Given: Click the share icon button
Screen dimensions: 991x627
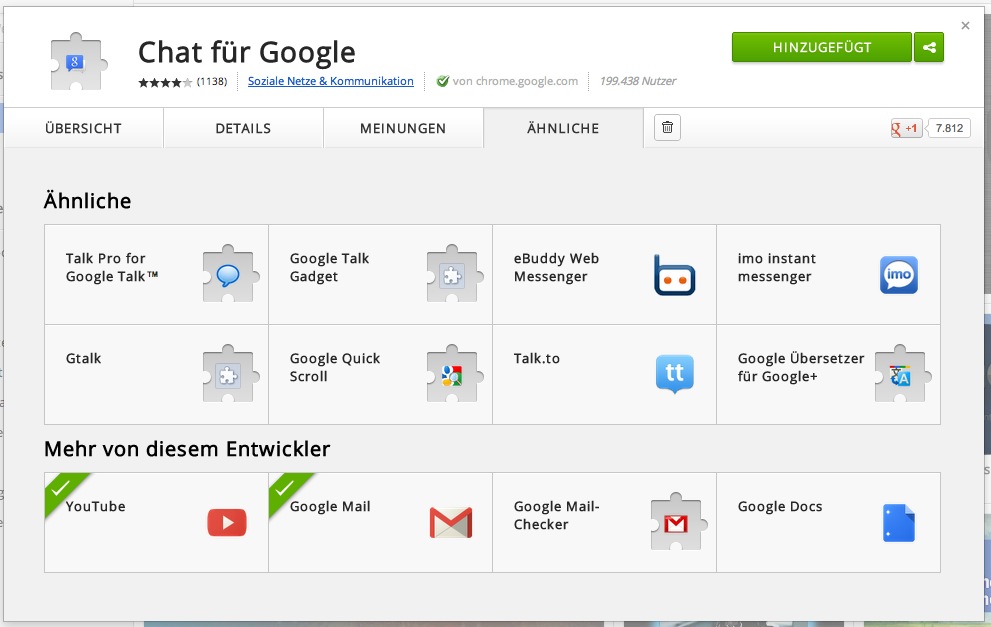Looking at the screenshot, I should (928, 47).
